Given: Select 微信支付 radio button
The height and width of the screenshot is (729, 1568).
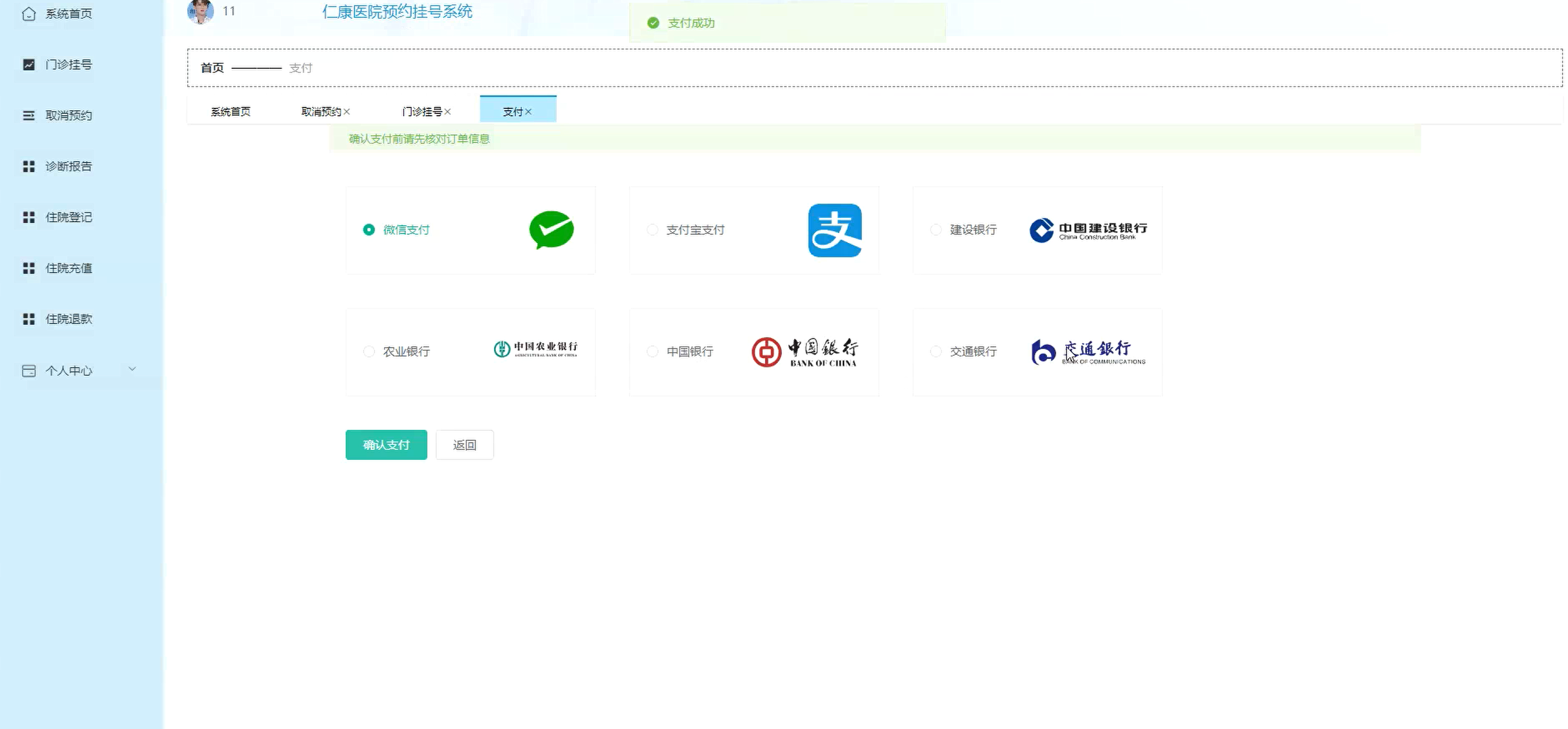Looking at the screenshot, I should 369,230.
